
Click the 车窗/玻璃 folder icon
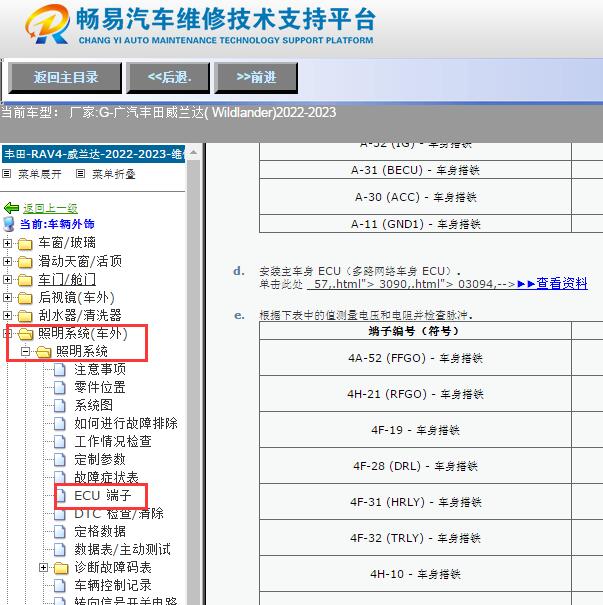point(25,244)
